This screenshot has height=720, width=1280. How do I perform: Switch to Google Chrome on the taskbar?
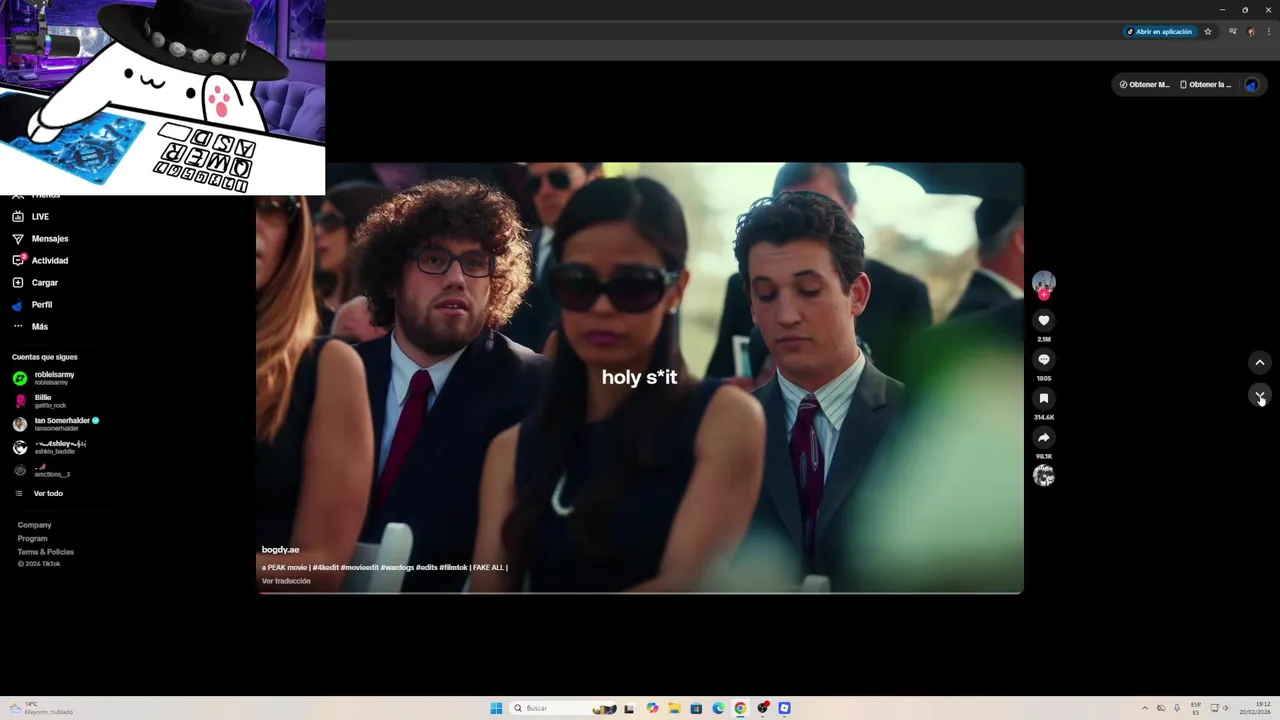click(x=740, y=708)
